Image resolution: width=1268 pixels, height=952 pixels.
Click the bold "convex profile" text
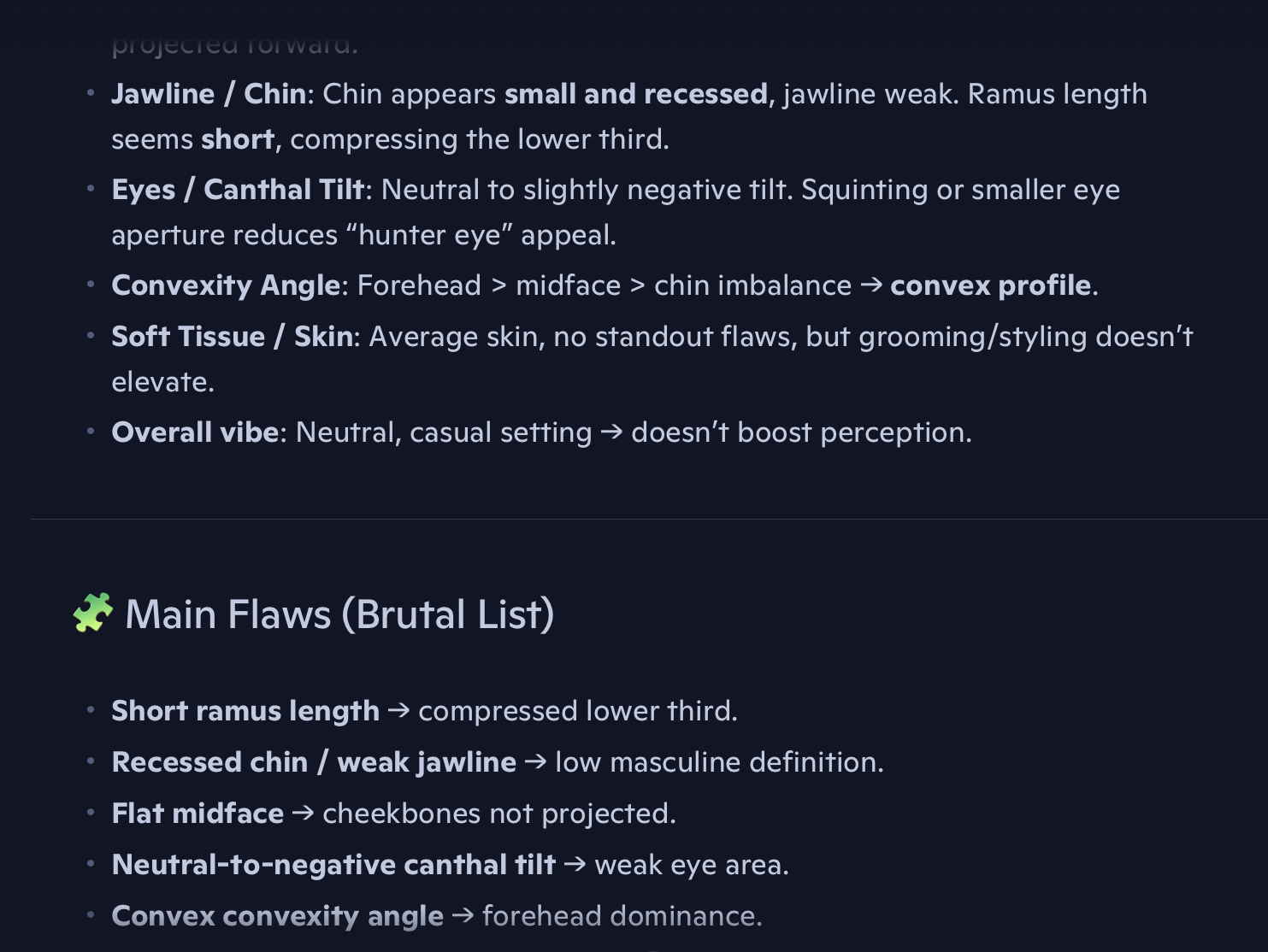coord(990,285)
